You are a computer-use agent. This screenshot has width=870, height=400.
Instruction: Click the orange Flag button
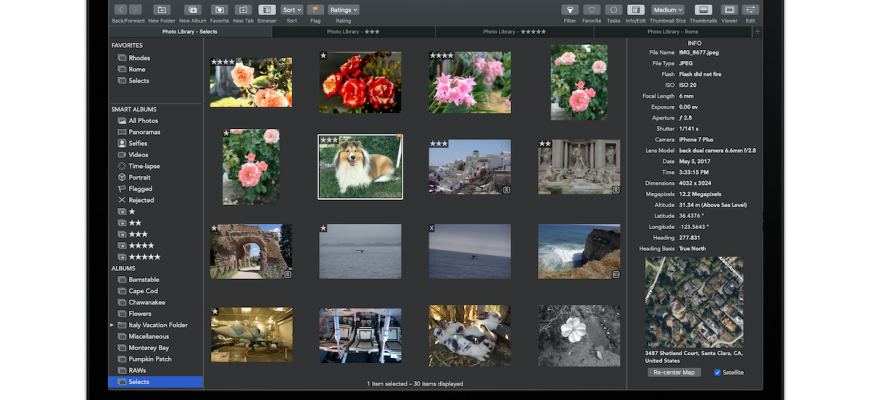tap(315, 9)
